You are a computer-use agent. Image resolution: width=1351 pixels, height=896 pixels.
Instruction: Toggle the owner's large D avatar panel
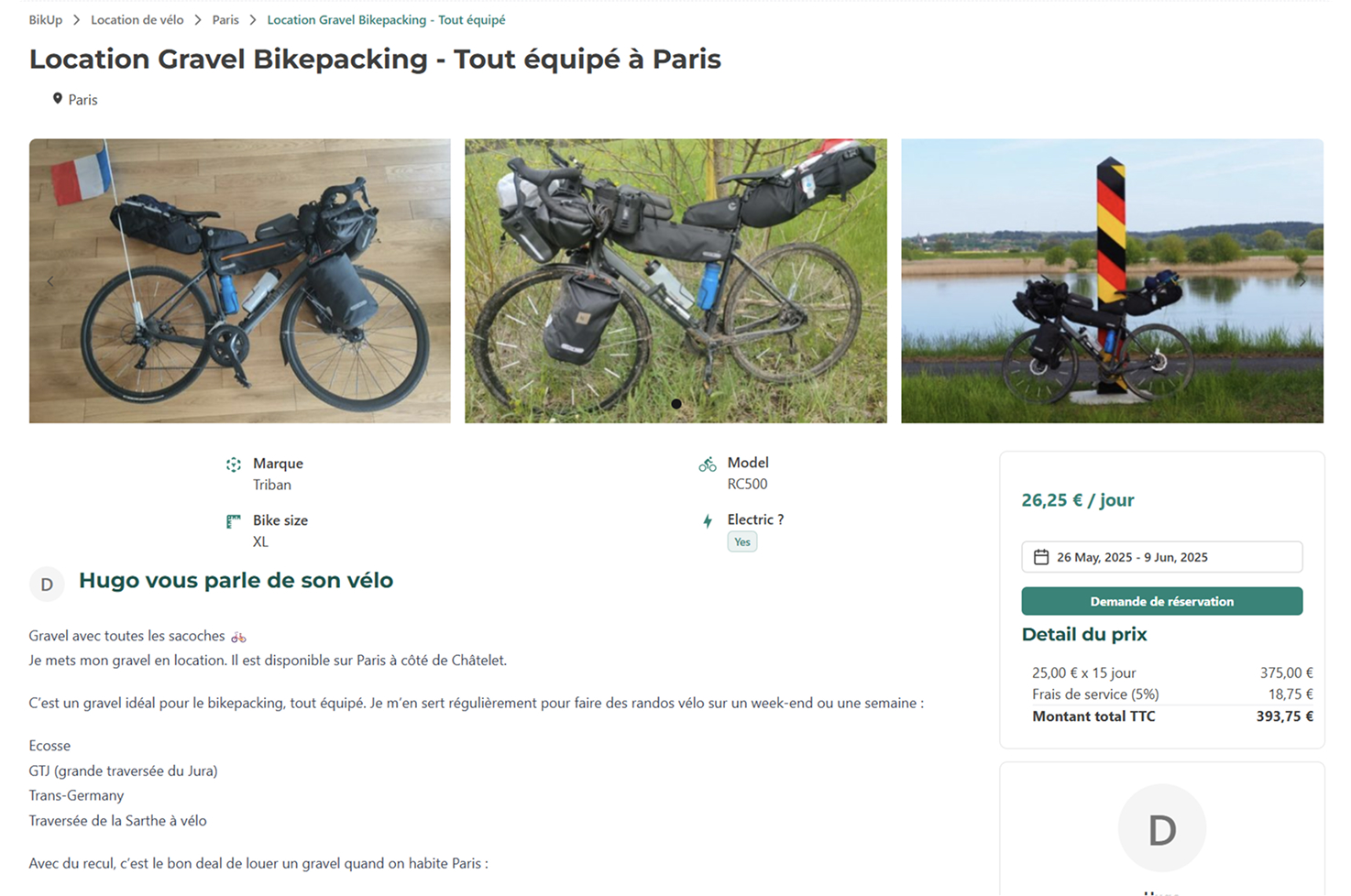pos(1161,827)
